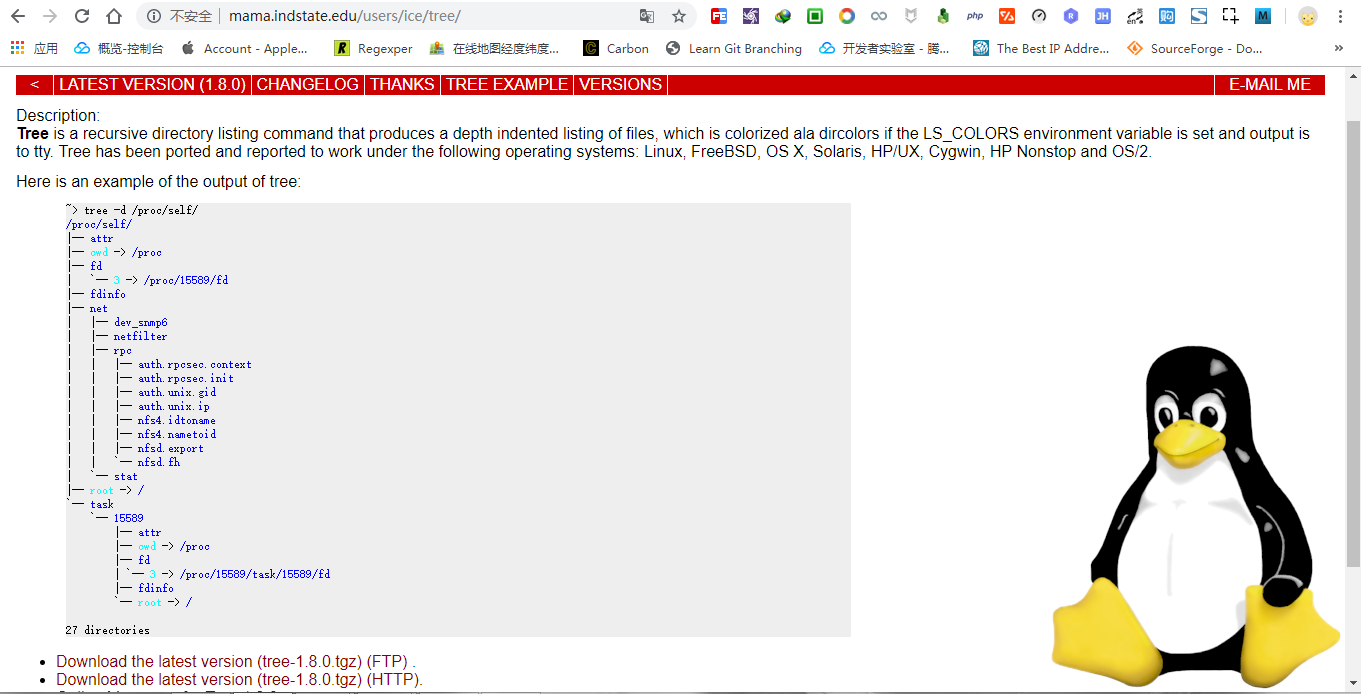Click the browser forward arrow
The width and height of the screenshot is (1361, 694).
coord(50,16)
